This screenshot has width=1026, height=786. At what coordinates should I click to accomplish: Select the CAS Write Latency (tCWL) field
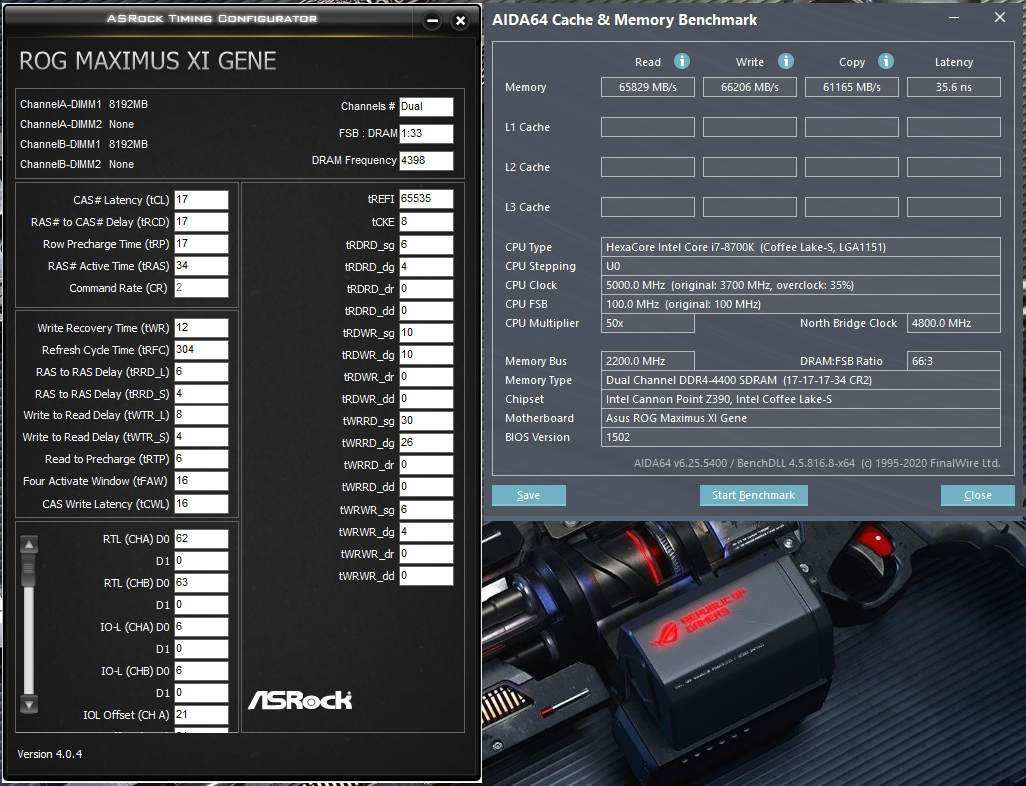coord(202,504)
